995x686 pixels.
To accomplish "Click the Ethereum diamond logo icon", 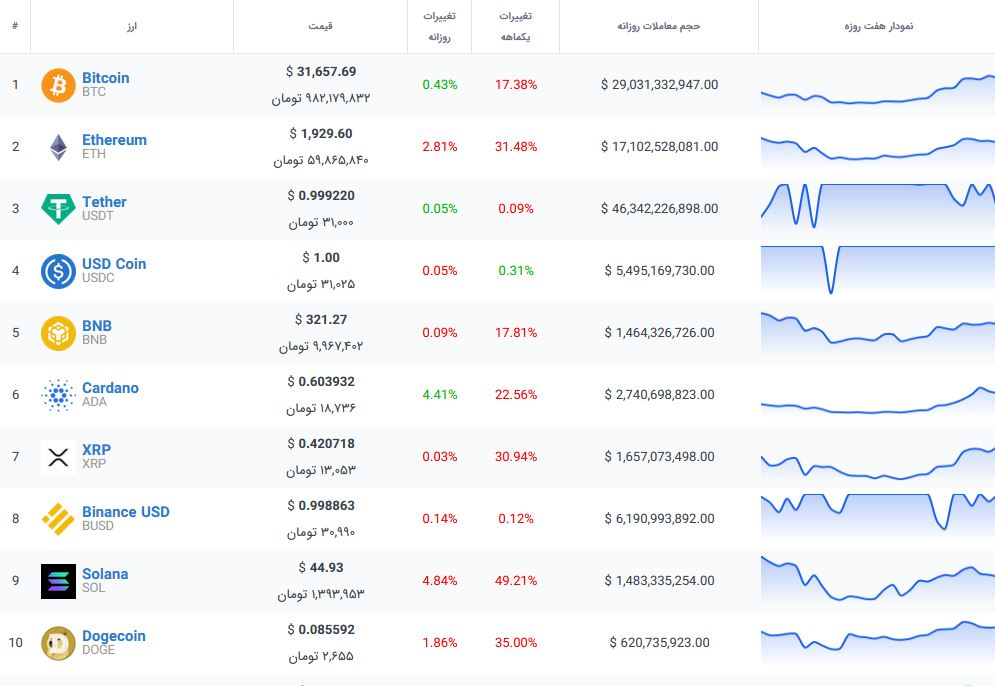I will point(58,147).
